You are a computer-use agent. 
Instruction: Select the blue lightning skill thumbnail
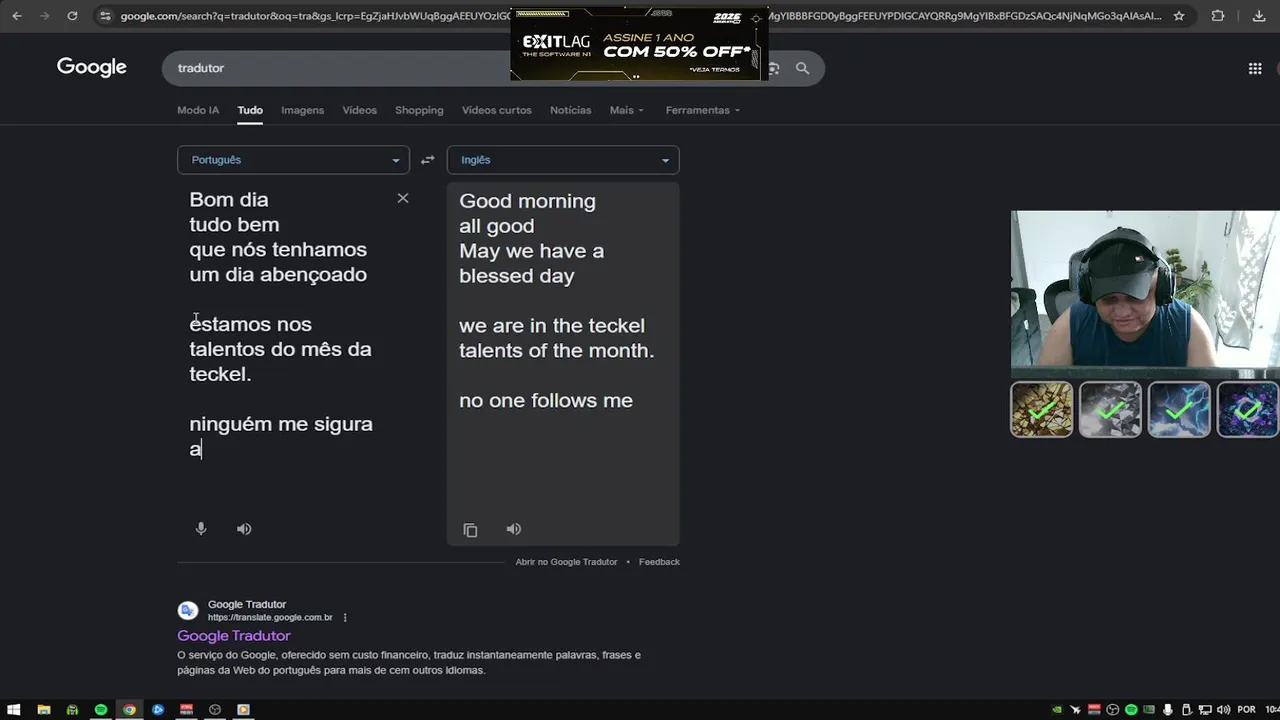tap(1179, 410)
